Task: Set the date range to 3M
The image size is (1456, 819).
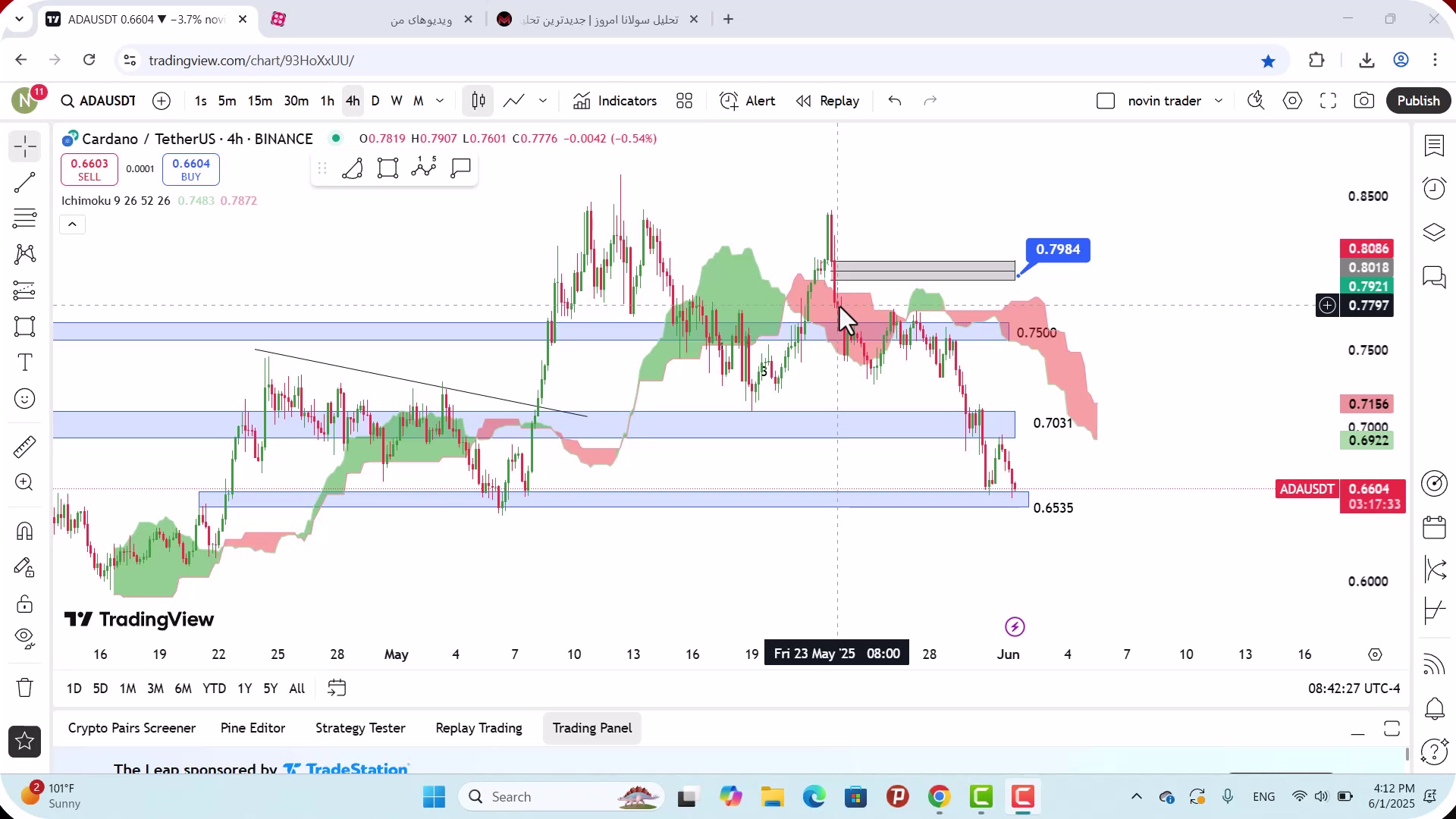Action: pos(155,689)
